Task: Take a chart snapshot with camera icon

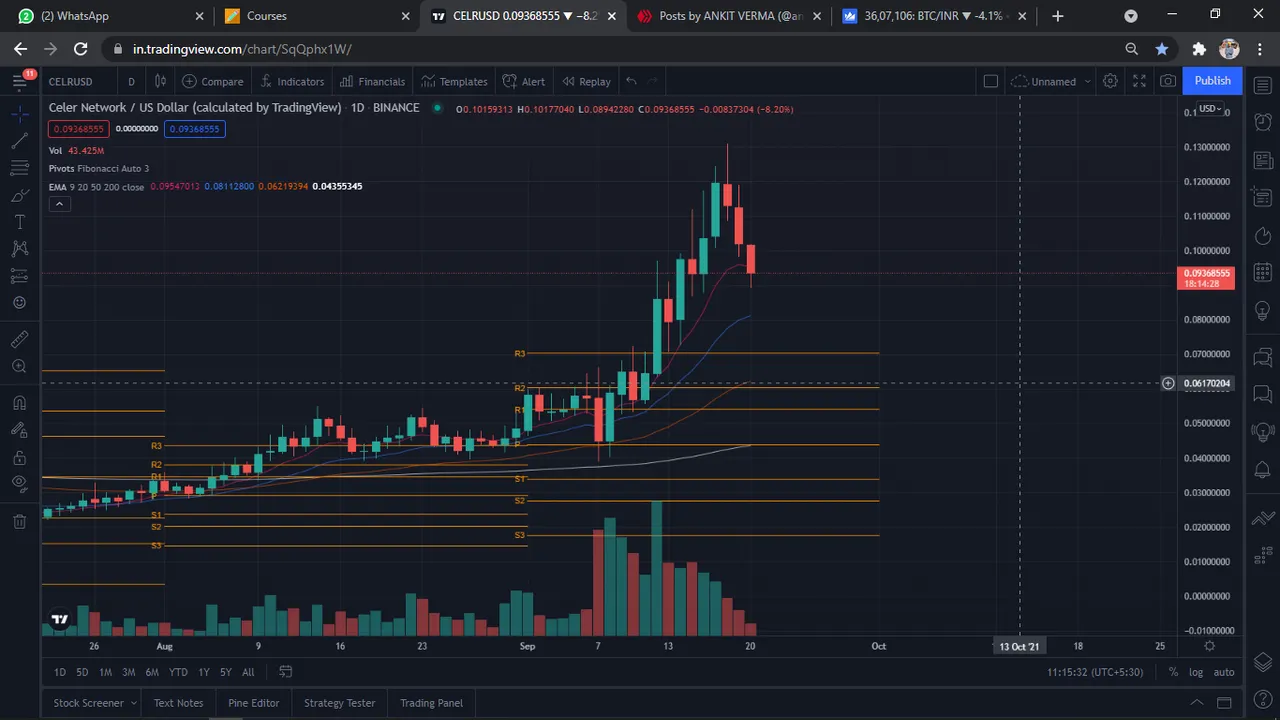Action: pos(1167,81)
